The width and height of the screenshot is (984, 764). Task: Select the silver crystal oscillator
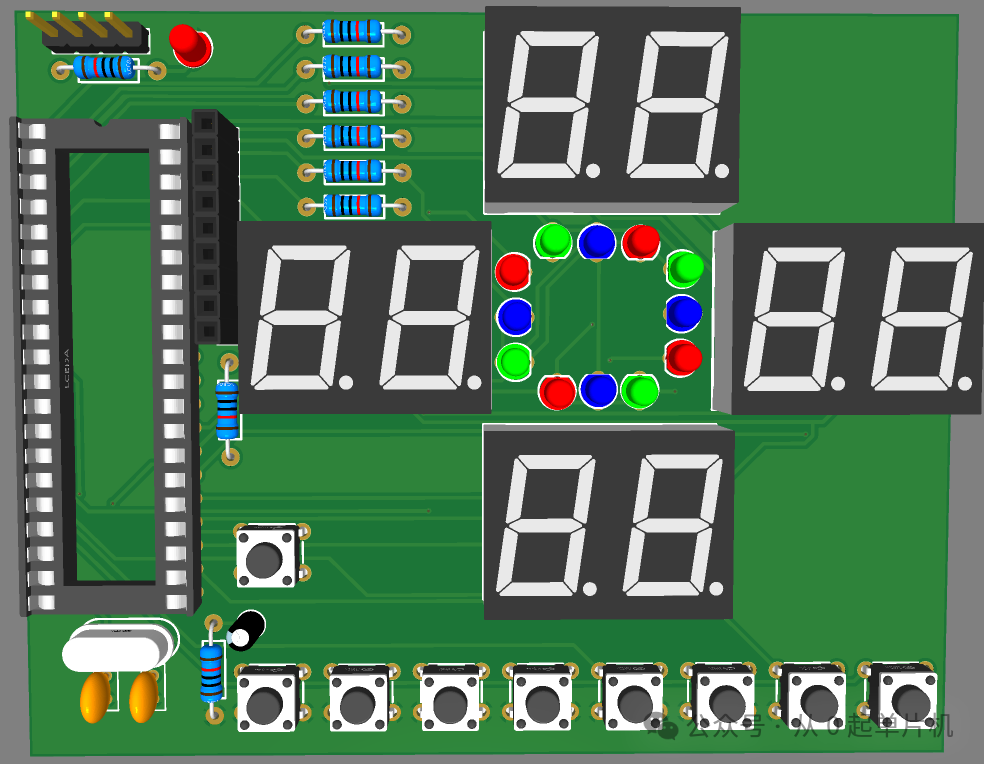pyautogui.click(x=121, y=646)
